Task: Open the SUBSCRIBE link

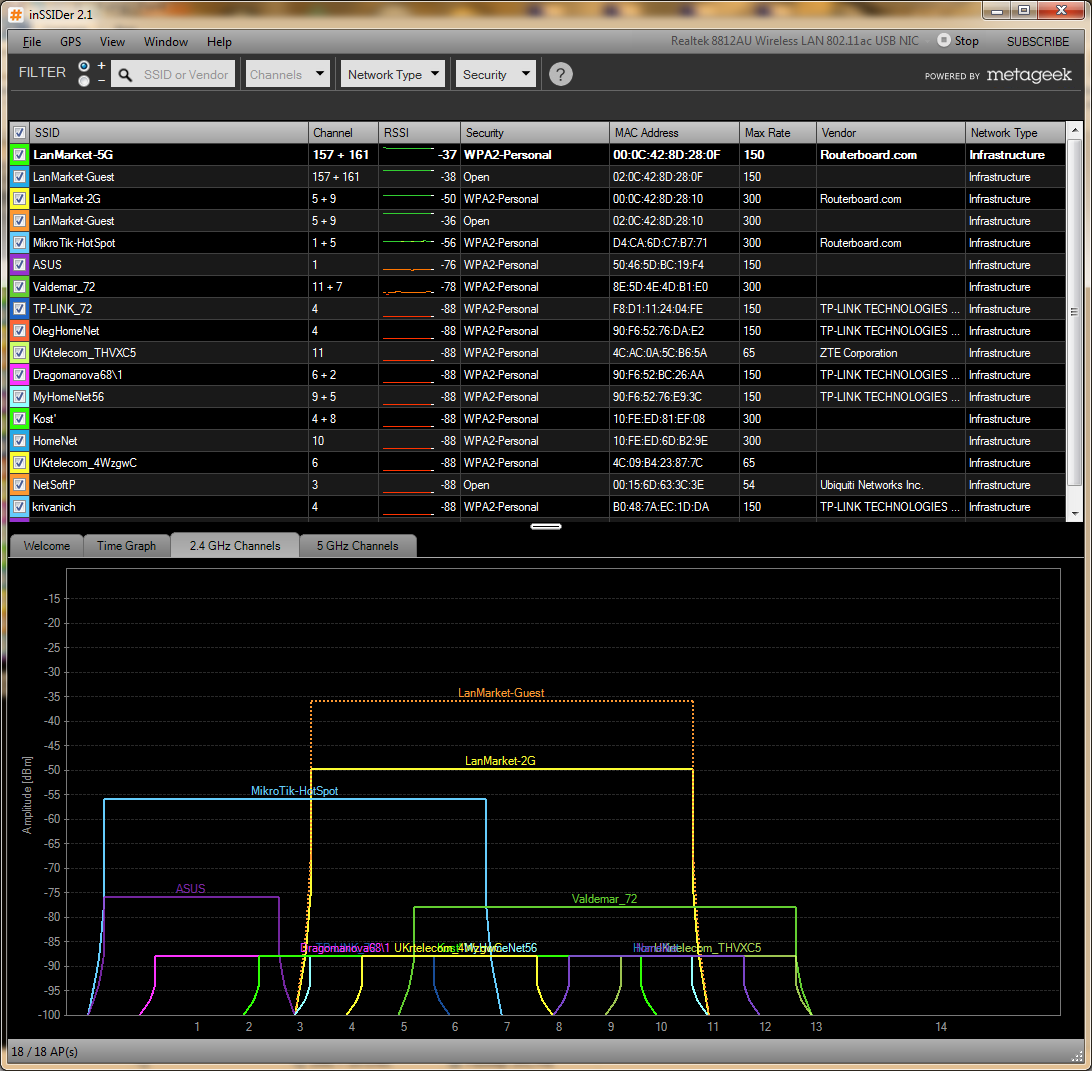Action: [1037, 42]
